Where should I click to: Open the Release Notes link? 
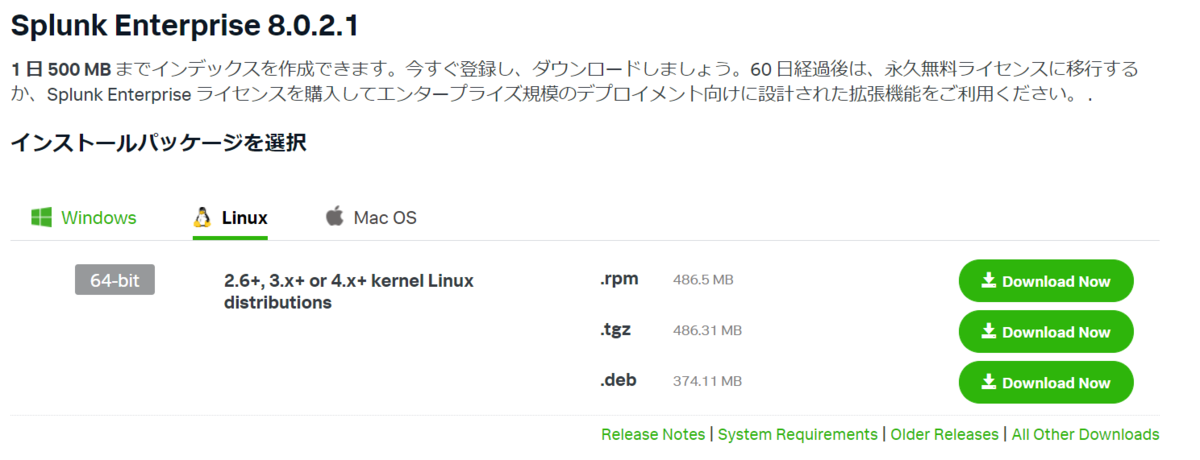(x=653, y=434)
